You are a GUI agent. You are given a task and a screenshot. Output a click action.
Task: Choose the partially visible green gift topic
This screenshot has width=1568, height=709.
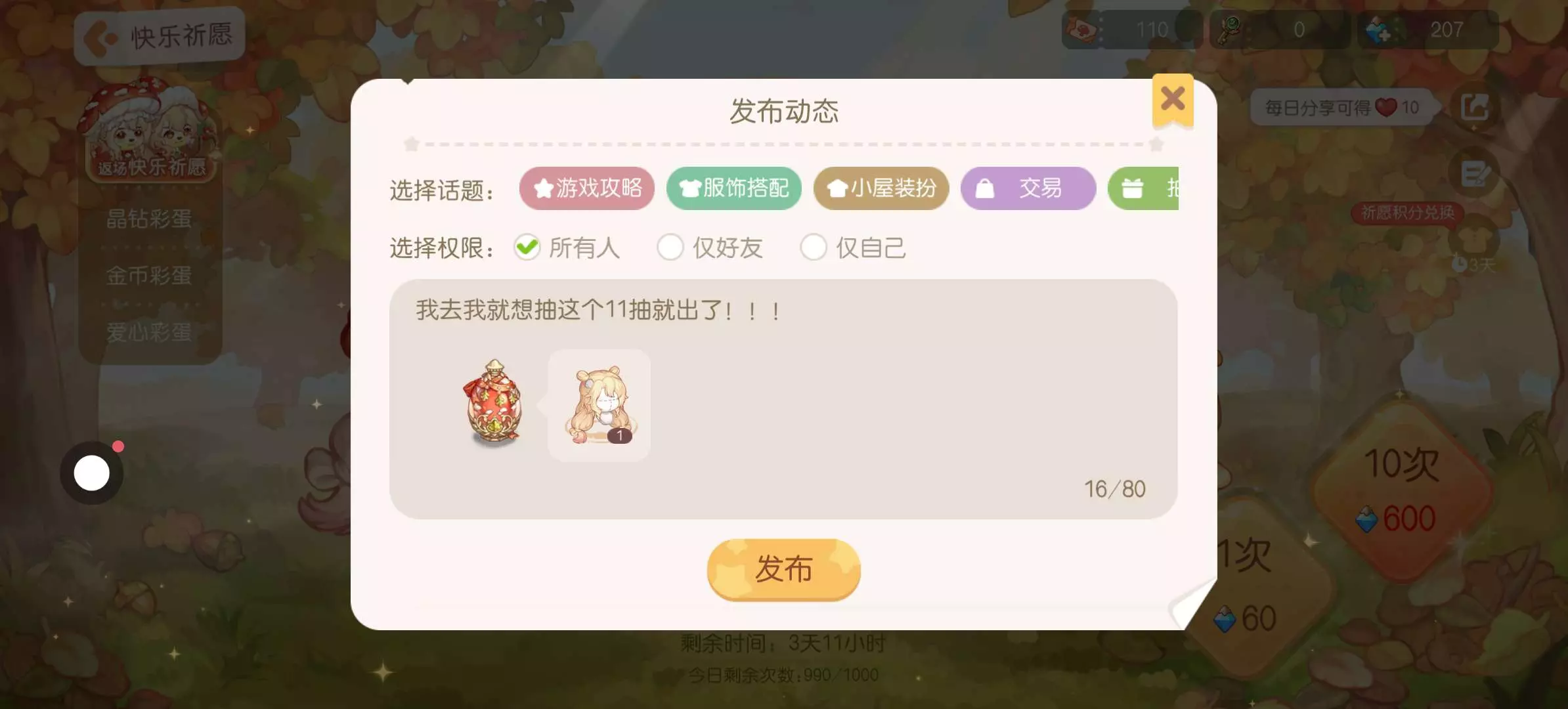tap(1144, 188)
